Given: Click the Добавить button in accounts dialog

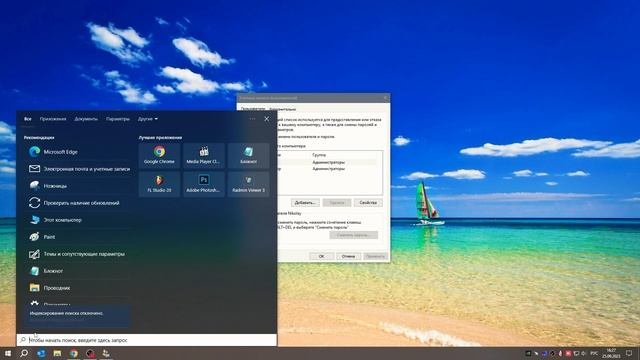Looking at the screenshot, I should tap(305, 202).
